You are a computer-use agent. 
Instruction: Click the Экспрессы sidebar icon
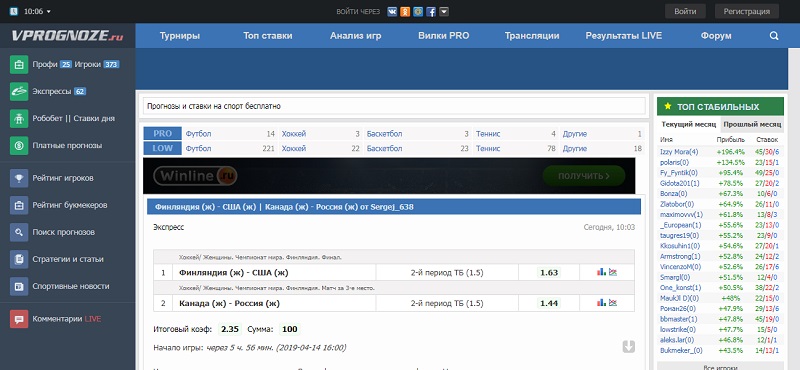tap(19, 91)
